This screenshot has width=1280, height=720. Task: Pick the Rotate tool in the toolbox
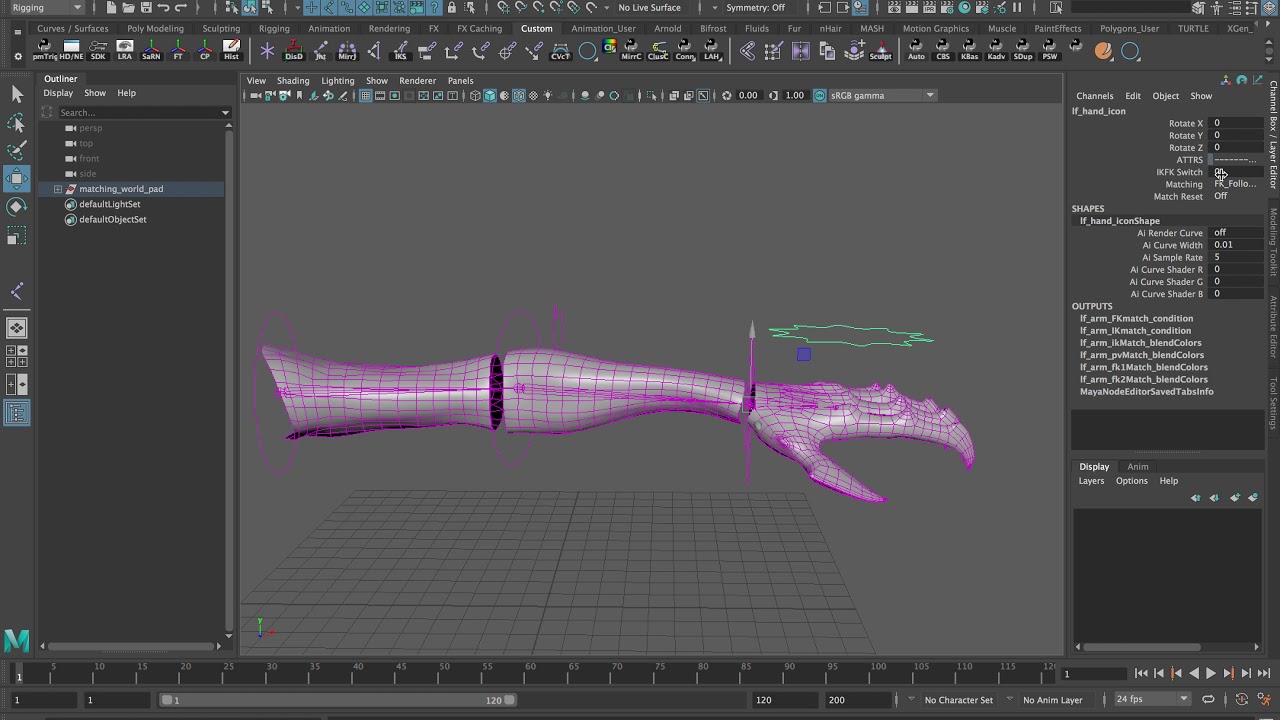(17, 207)
